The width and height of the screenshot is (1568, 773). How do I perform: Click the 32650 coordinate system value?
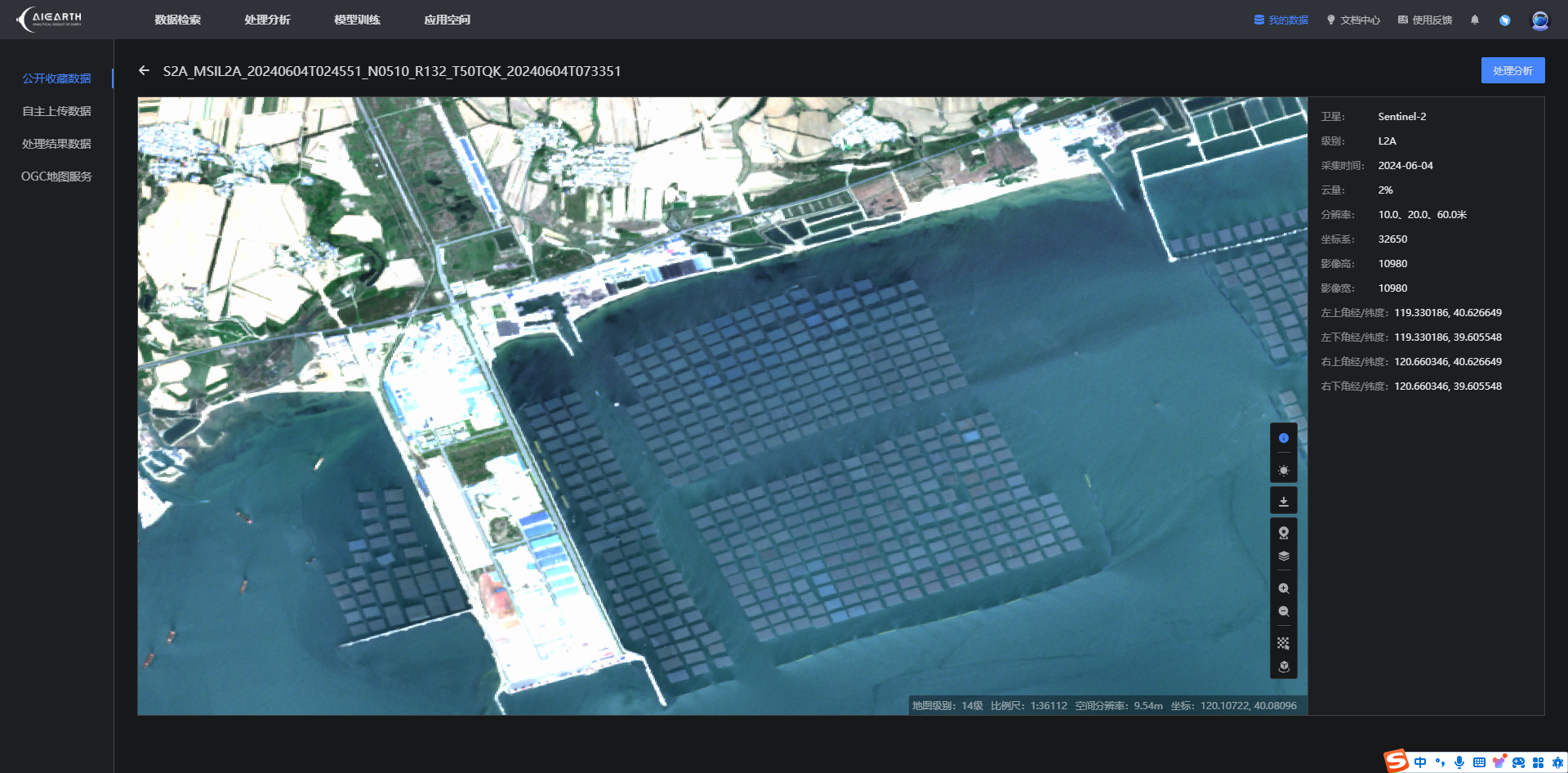pos(1392,239)
